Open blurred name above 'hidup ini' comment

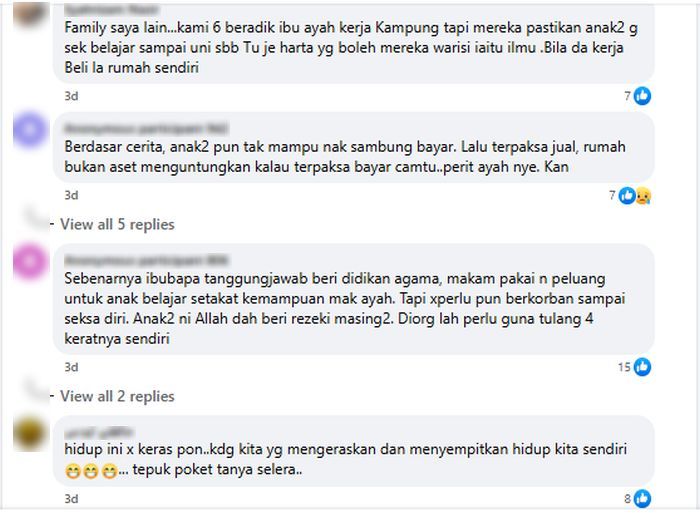98,432
